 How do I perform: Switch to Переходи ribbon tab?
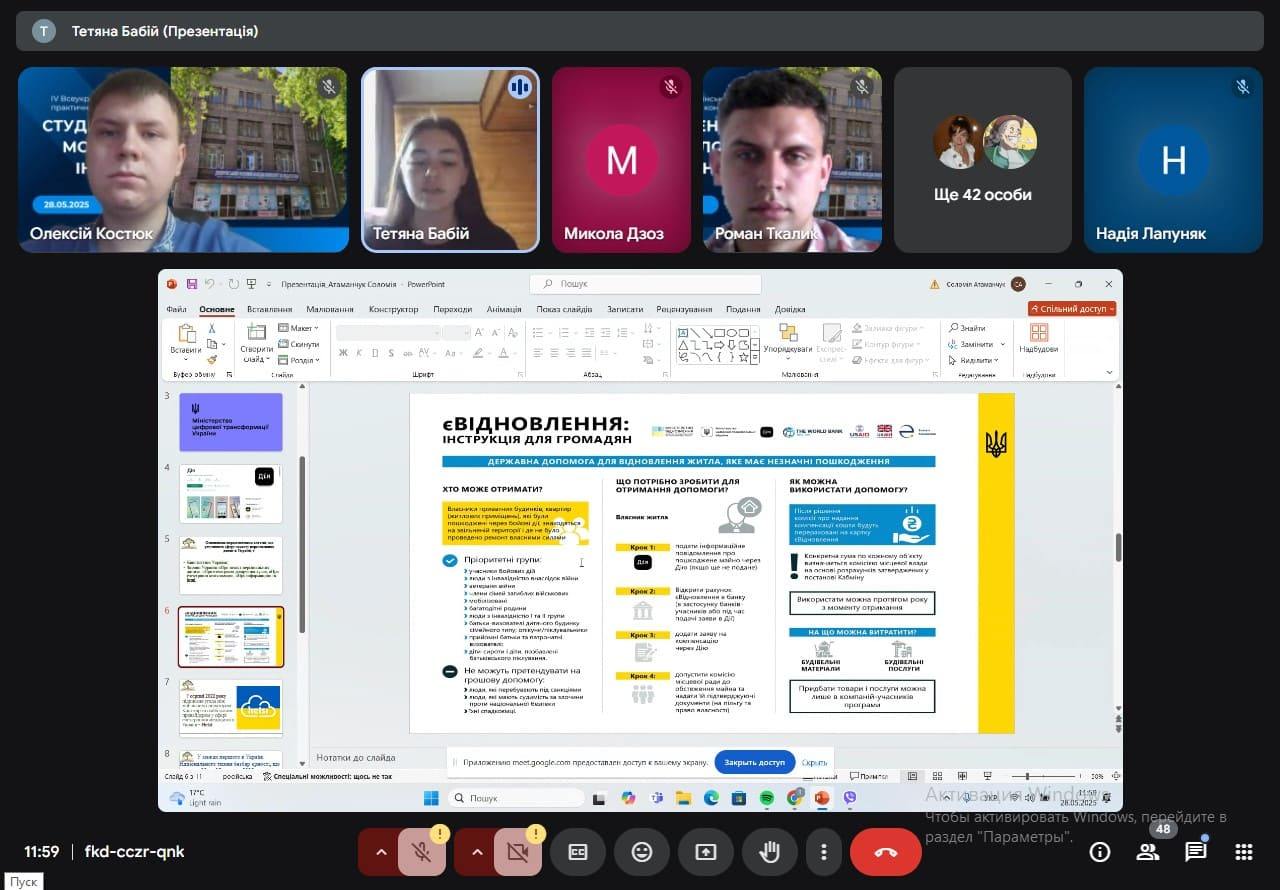click(453, 309)
